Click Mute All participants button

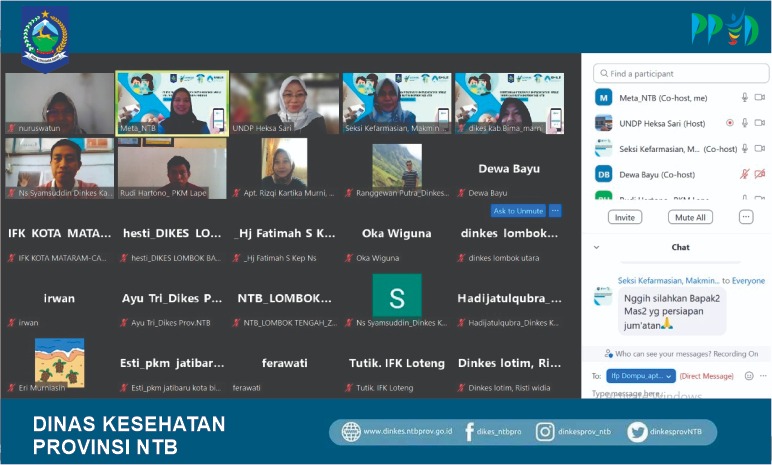[690, 217]
